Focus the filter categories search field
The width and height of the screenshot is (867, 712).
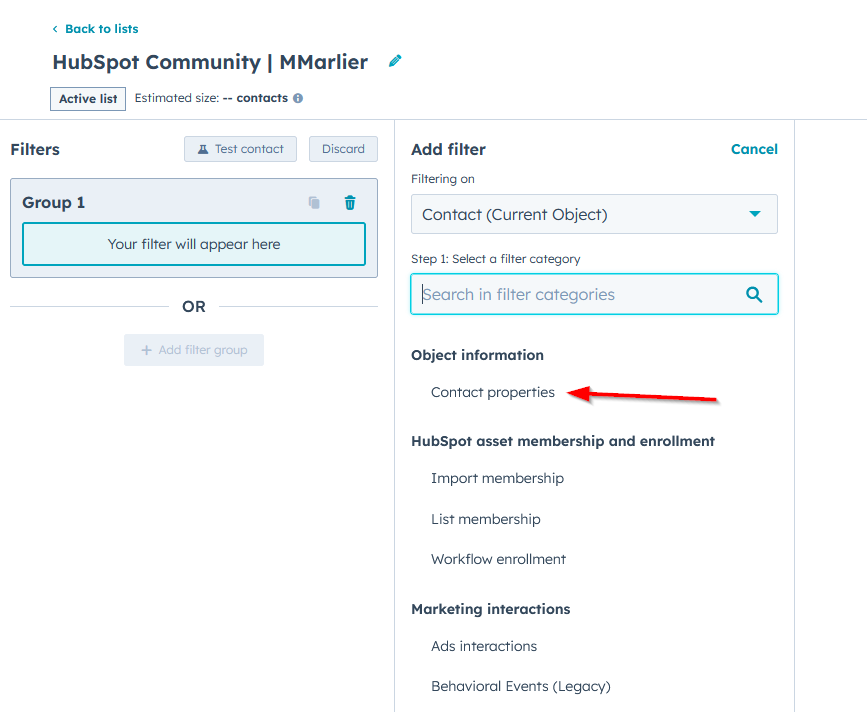pos(570,294)
